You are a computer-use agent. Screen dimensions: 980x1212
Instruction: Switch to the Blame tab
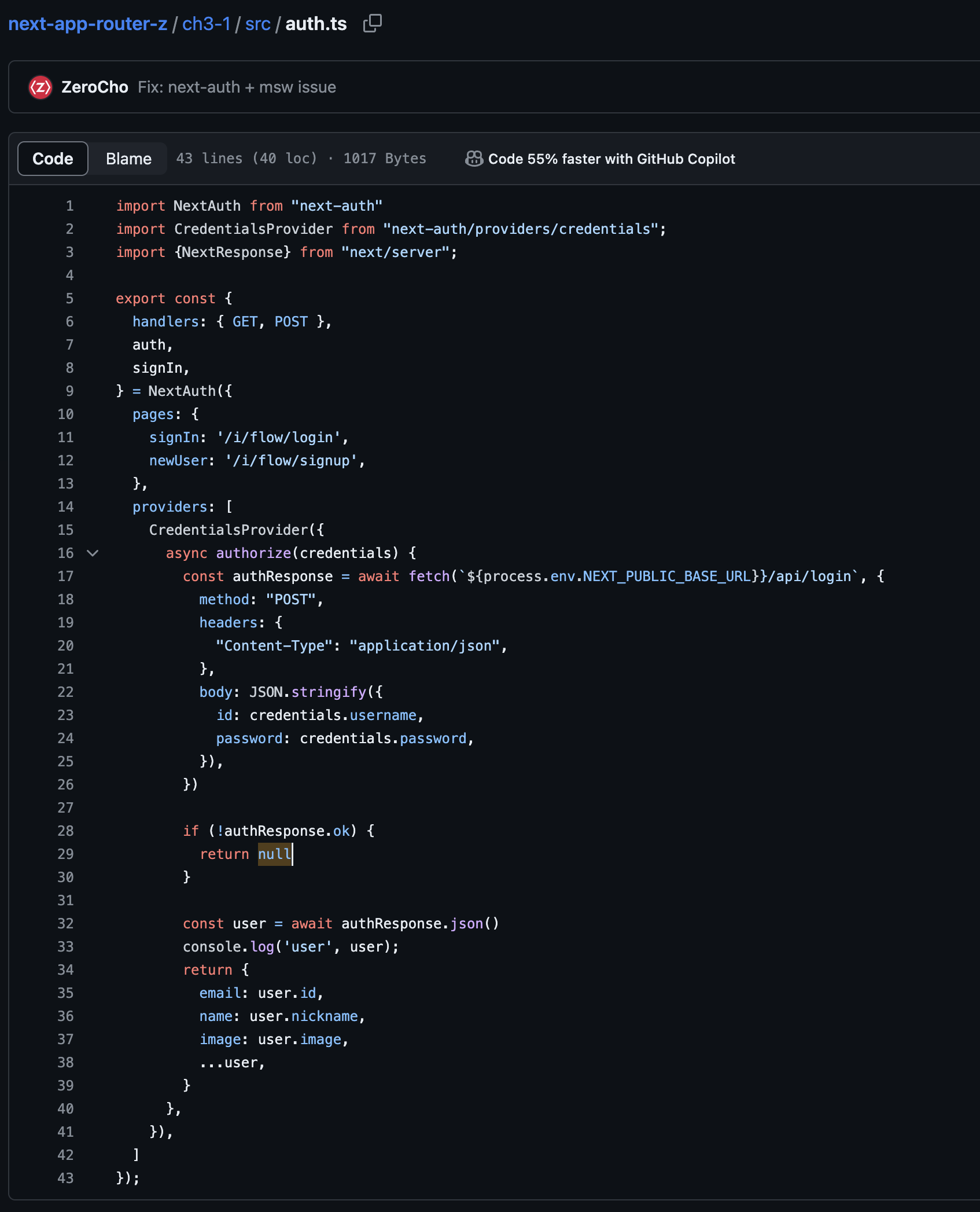tap(128, 159)
